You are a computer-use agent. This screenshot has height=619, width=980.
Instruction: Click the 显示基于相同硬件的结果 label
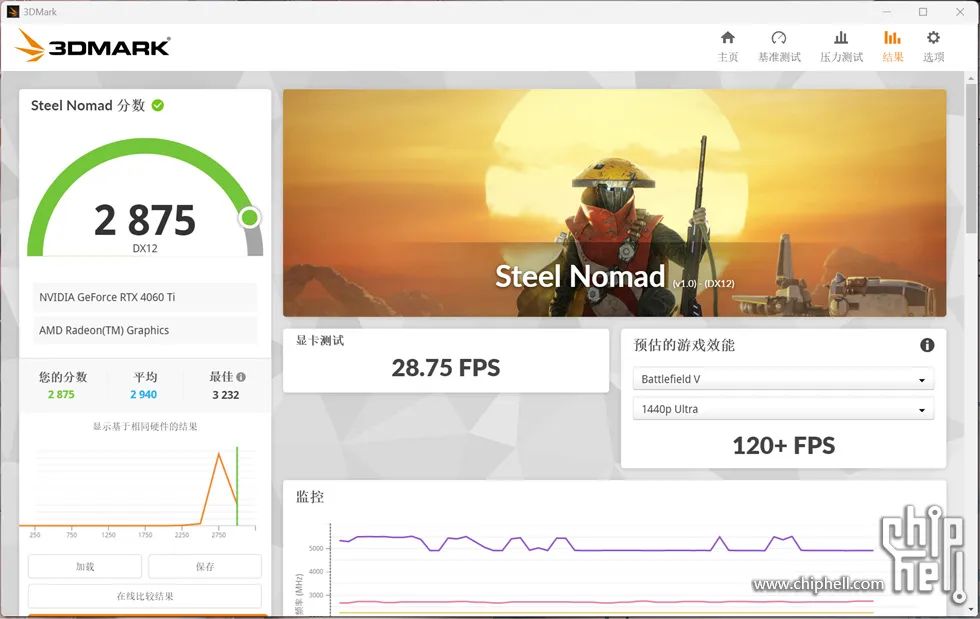coord(145,426)
